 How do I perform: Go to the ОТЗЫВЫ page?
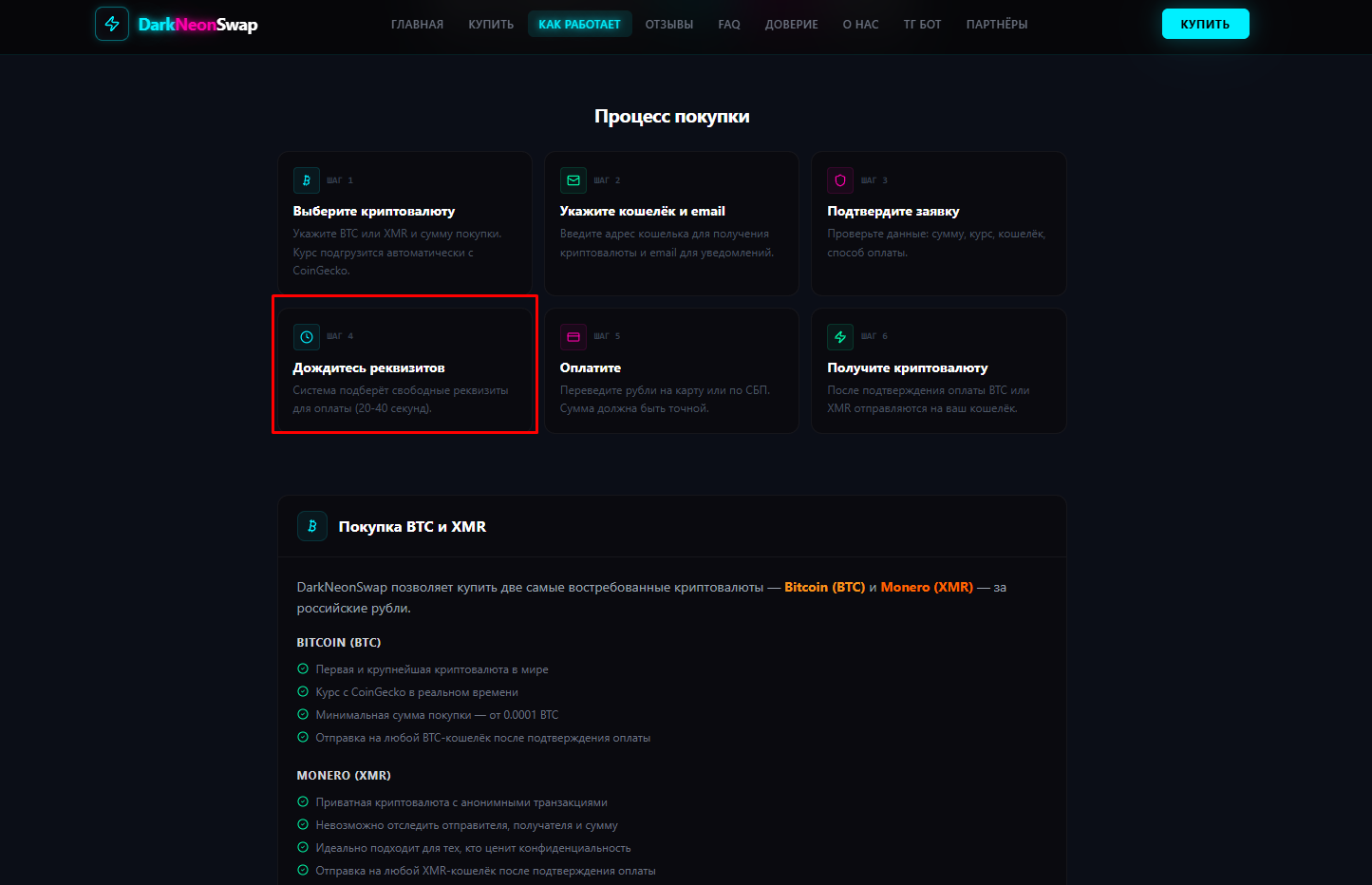coord(669,25)
